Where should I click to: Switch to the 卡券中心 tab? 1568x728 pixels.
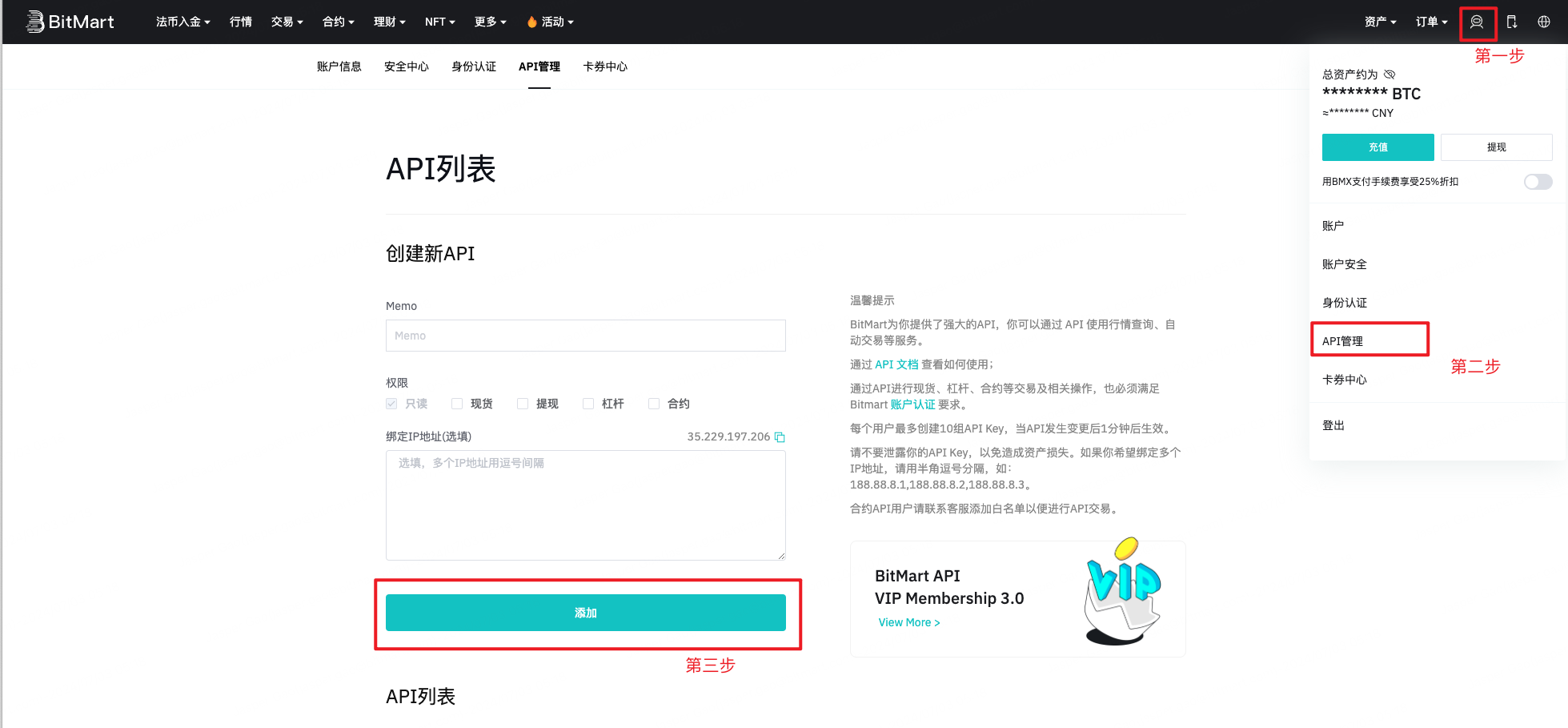[x=604, y=66]
